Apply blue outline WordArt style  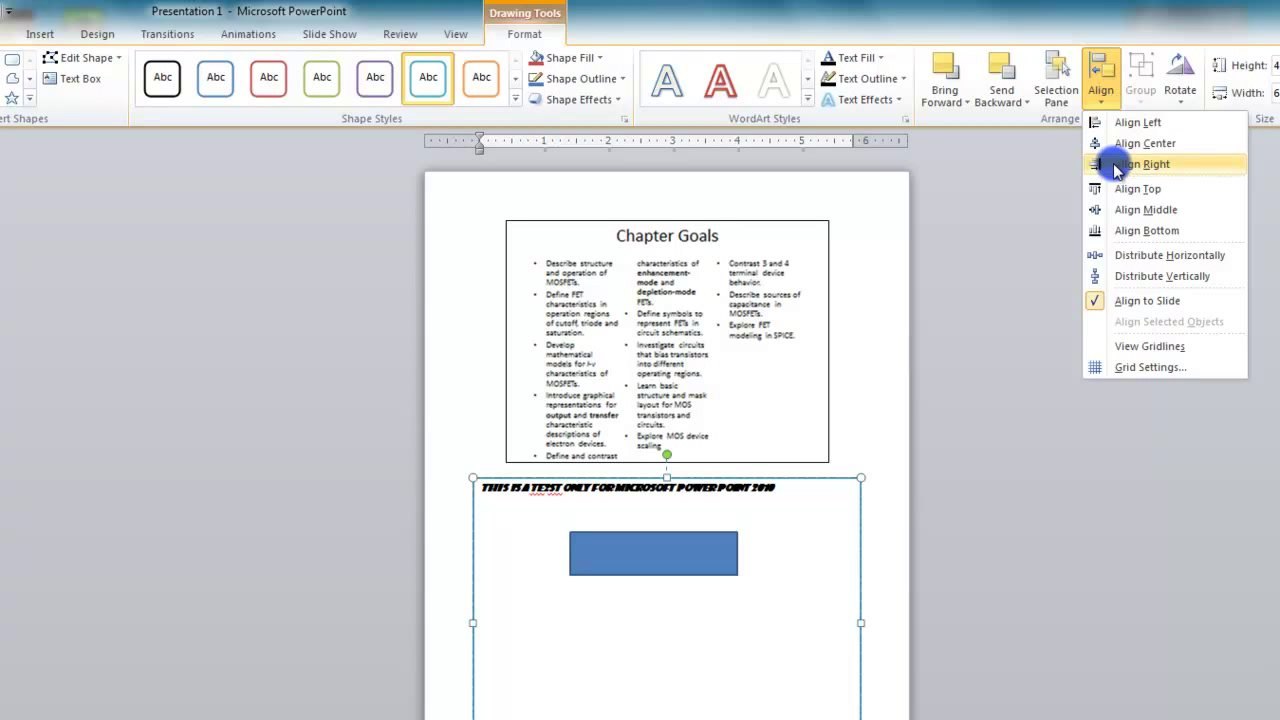(x=668, y=80)
